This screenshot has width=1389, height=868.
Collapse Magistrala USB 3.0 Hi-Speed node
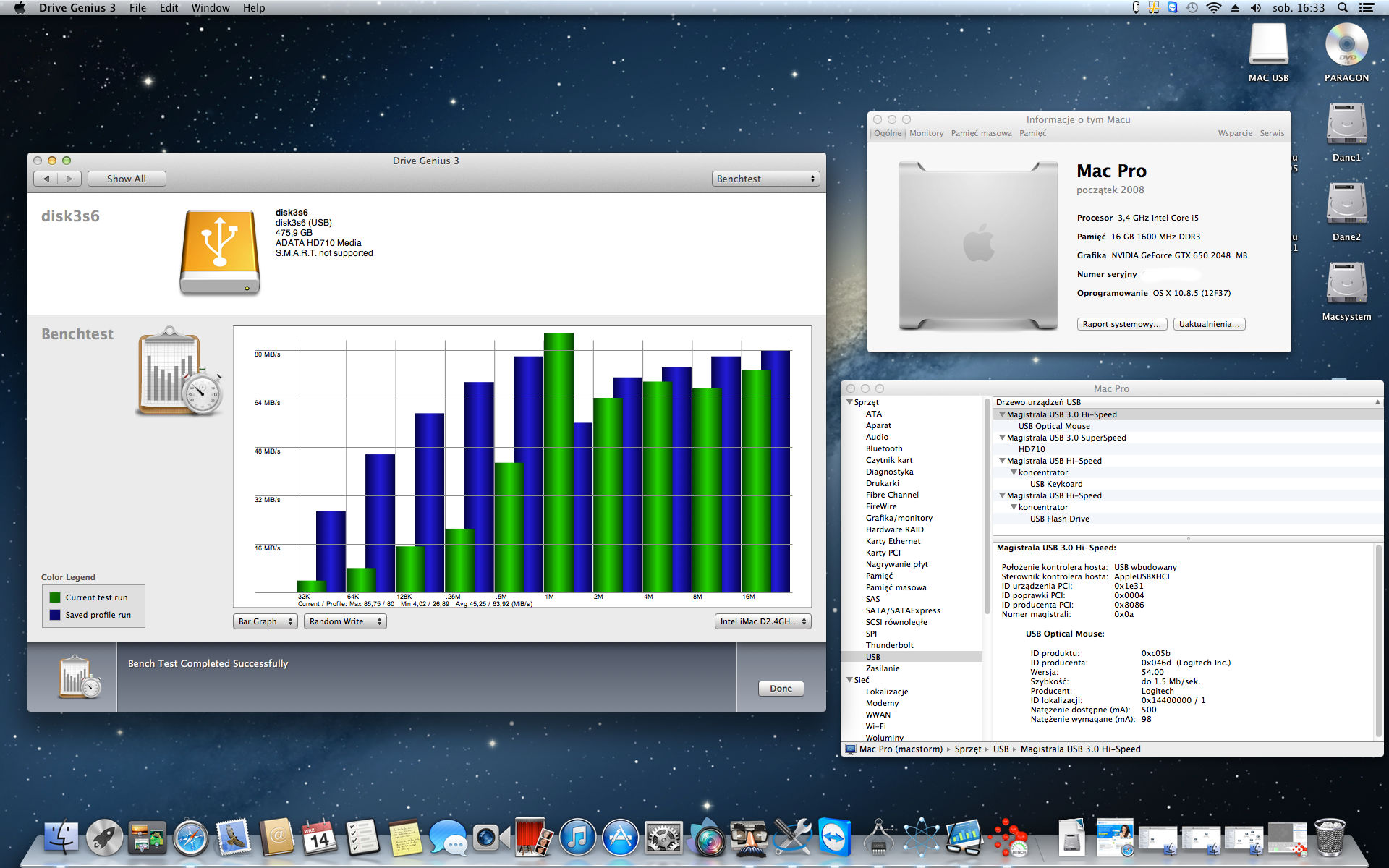tap(1002, 414)
